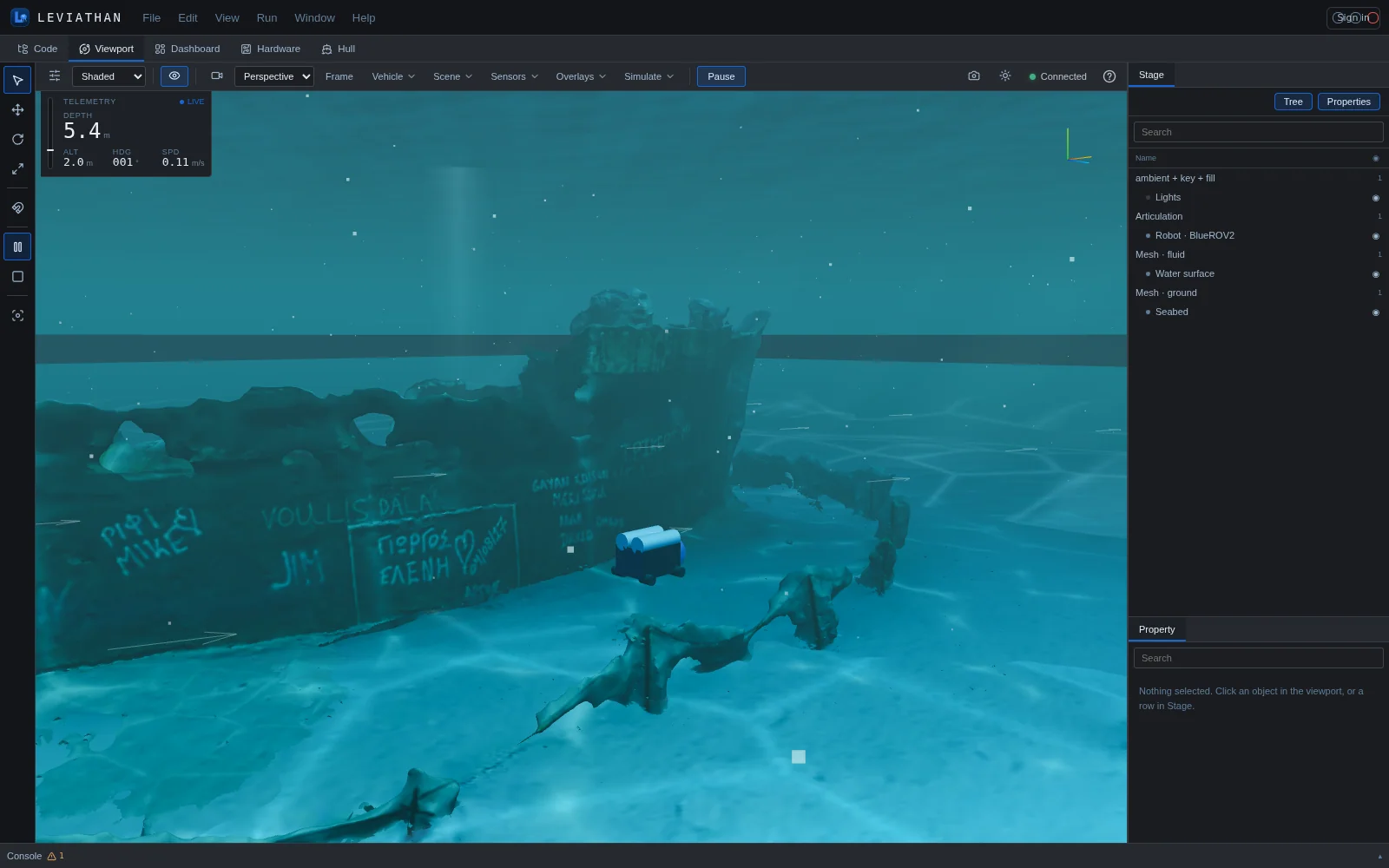
Task: Open the Overlays dropdown menu
Action: click(581, 76)
